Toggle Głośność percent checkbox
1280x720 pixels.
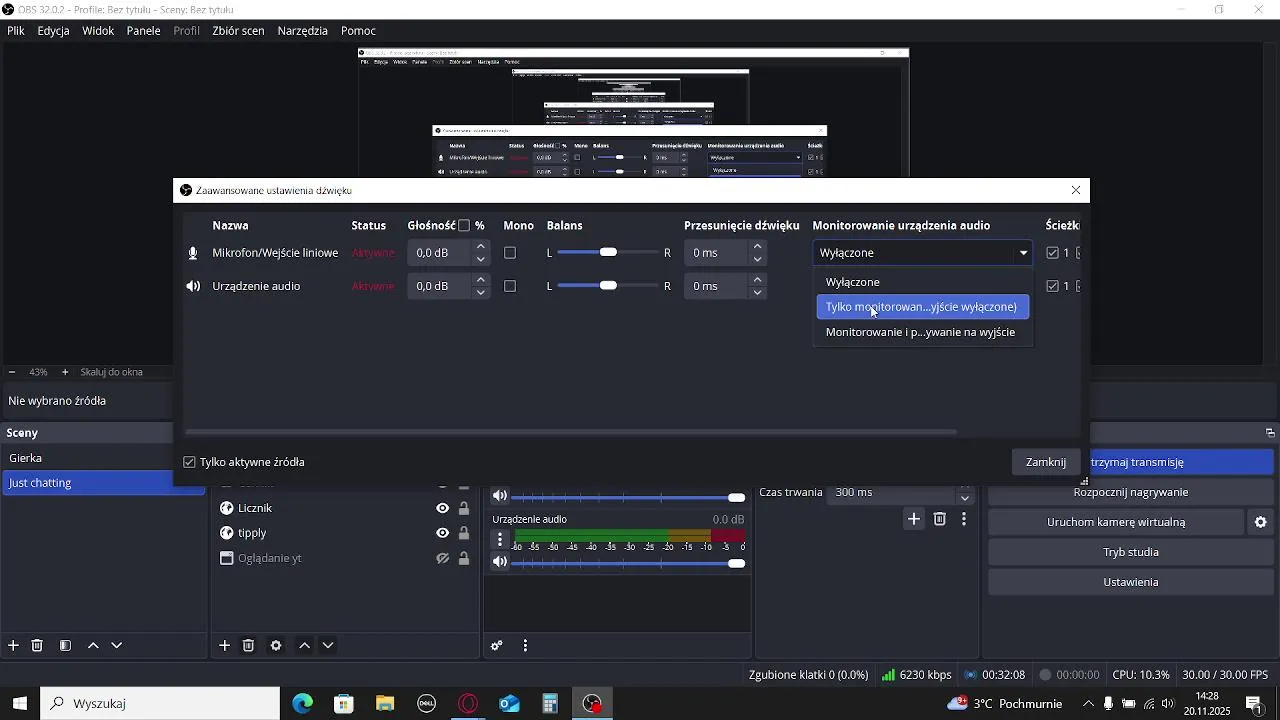coord(464,226)
